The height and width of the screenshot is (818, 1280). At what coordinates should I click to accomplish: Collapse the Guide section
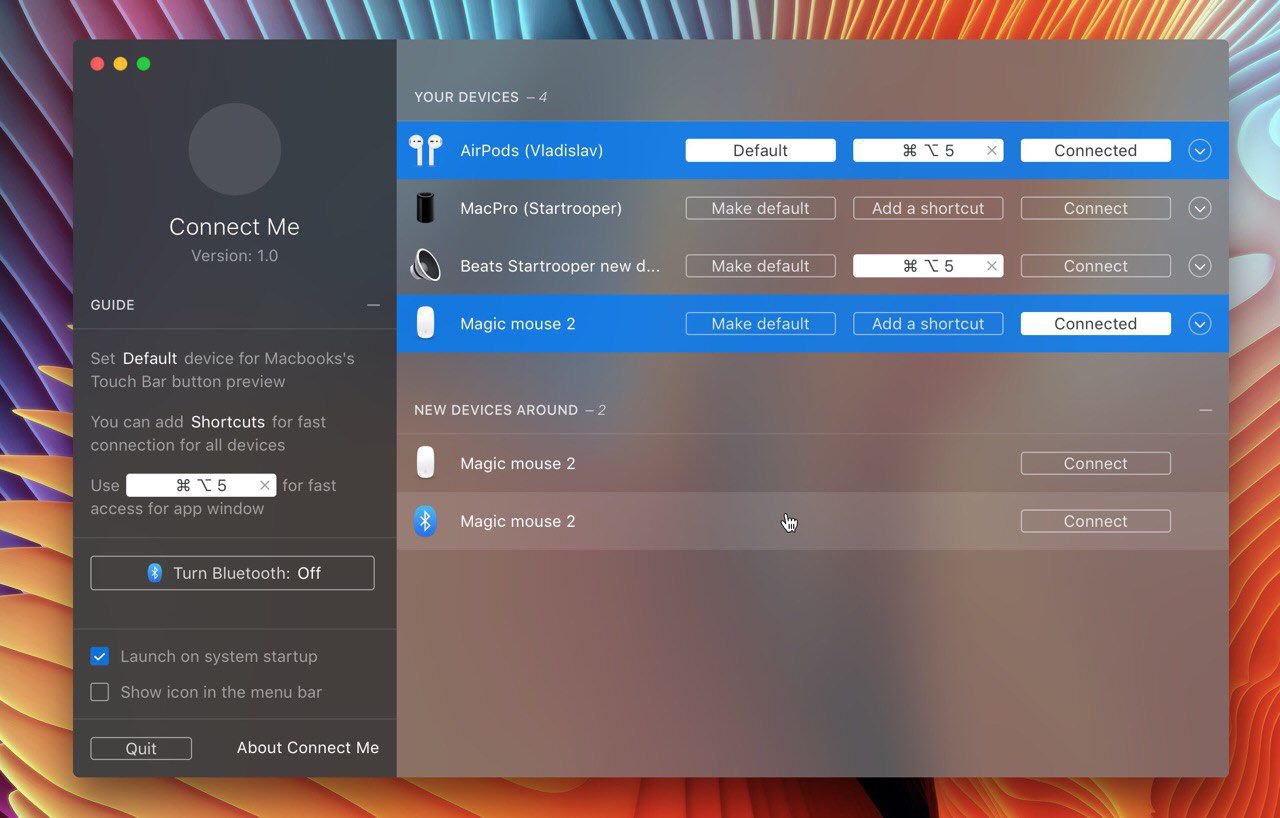pos(373,305)
